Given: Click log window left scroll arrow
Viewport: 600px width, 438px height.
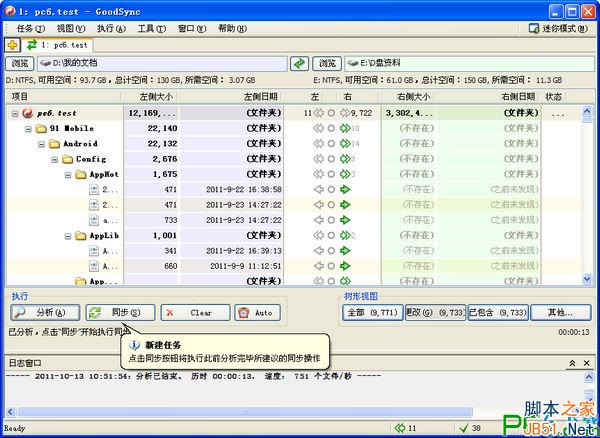Looking at the screenshot, I should pos(10,412).
